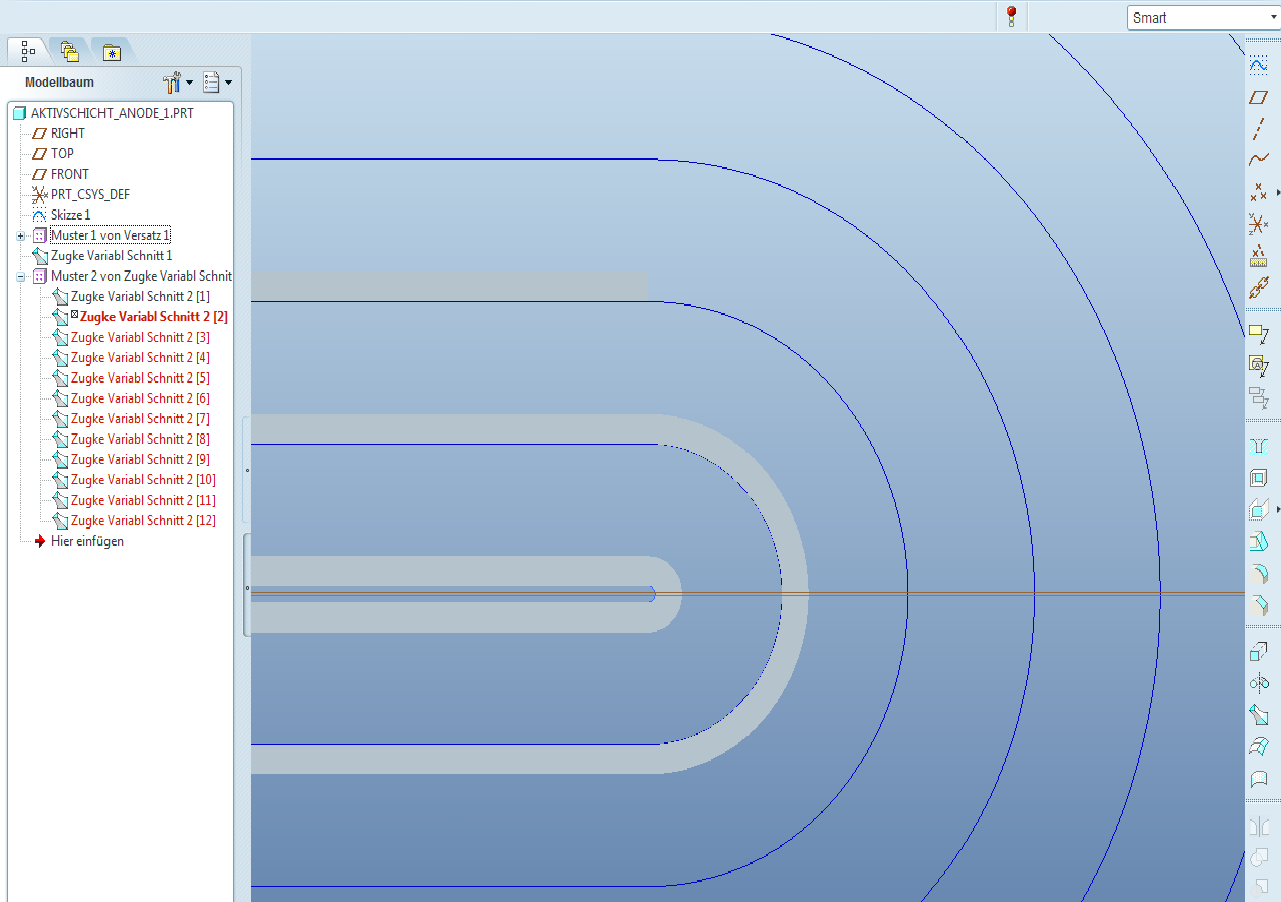Expand the Show dropdown arrow in Modellbaum
The height and width of the screenshot is (902, 1281).
coord(228,82)
